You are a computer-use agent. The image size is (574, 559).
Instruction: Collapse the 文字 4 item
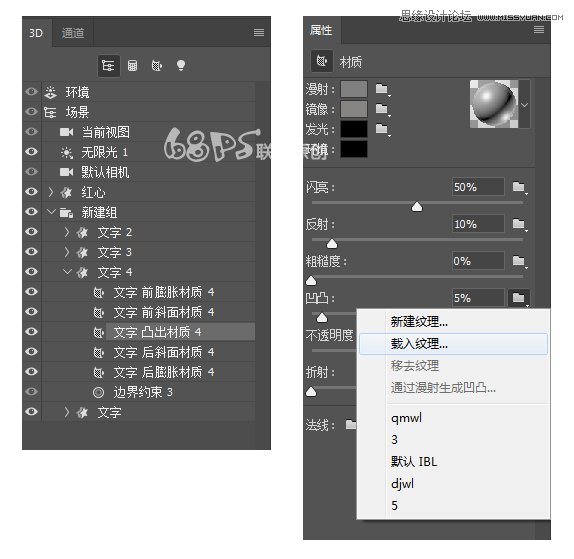(x=67, y=272)
